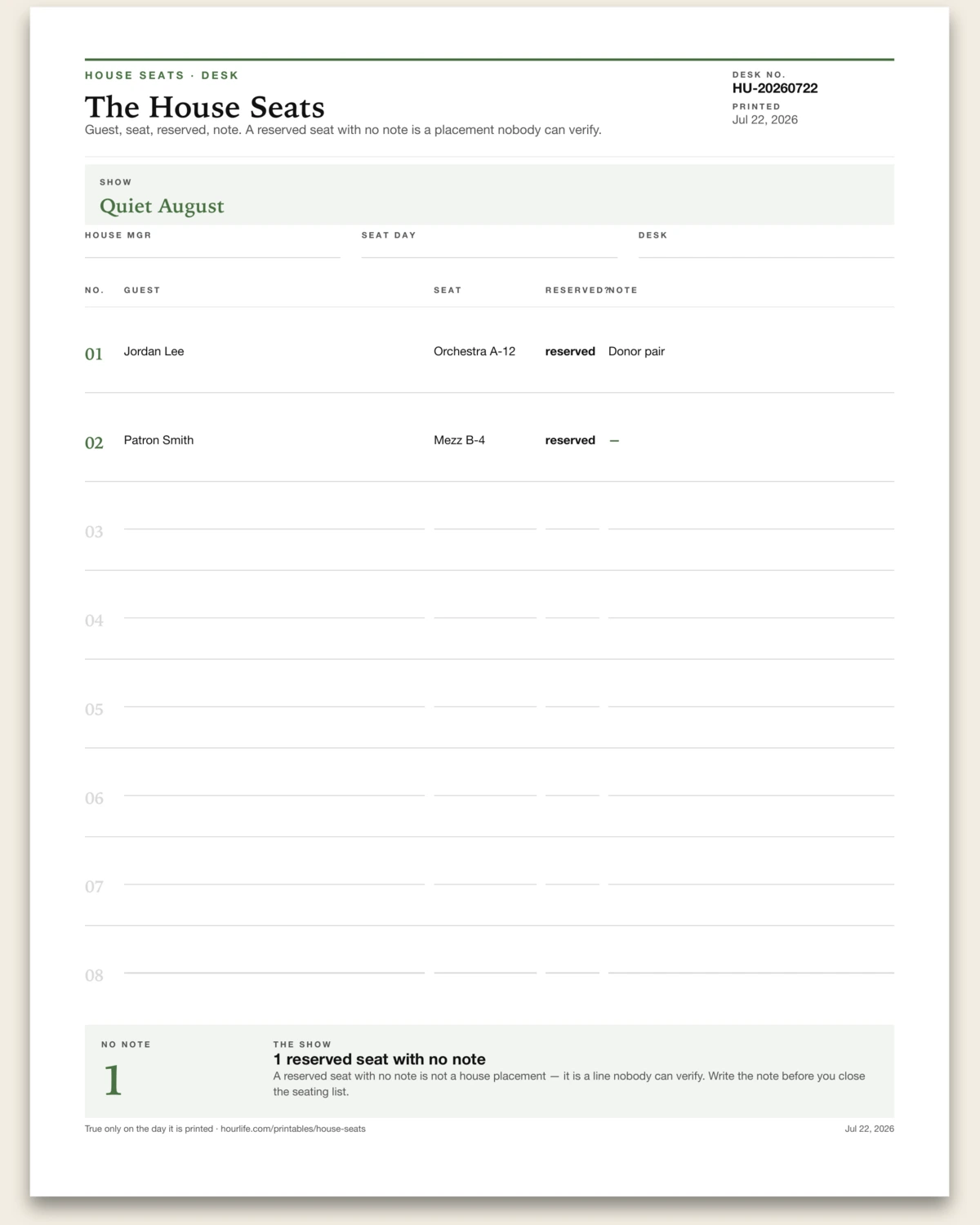The image size is (980, 1225).
Task: Click the blank note line in row 07
Action: (751, 884)
